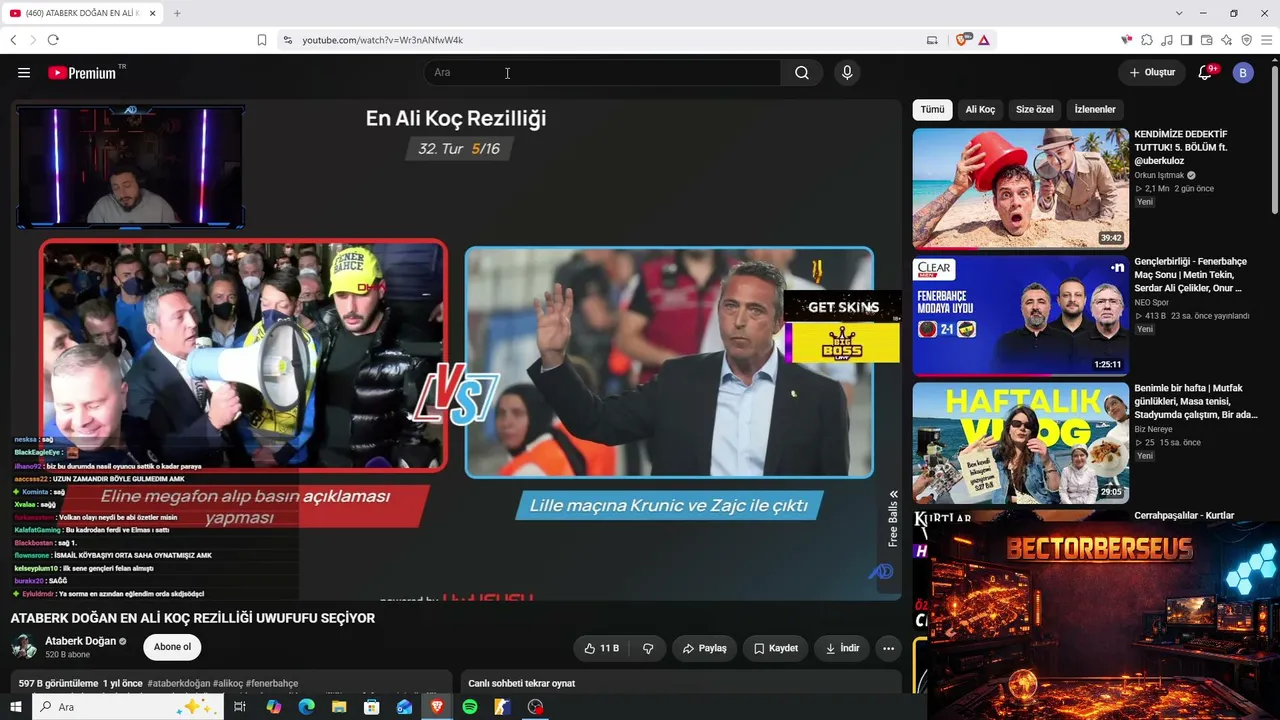Open the Haftalık Vlog video thumbnail
This screenshot has height=720, width=1280.
(1020, 443)
